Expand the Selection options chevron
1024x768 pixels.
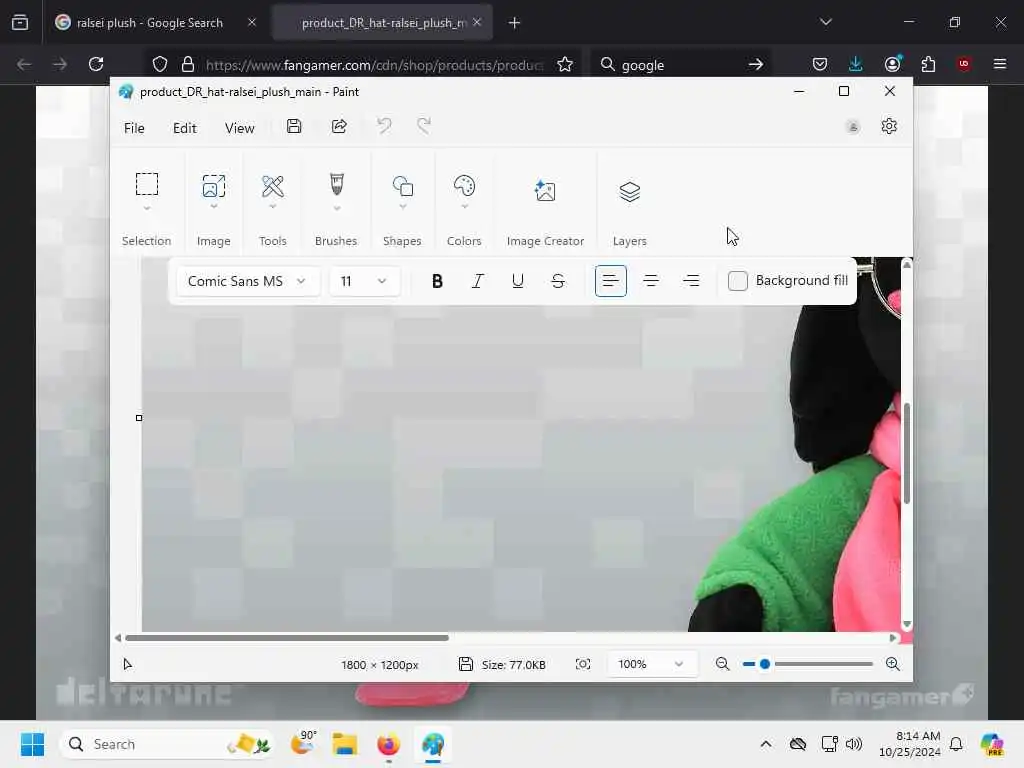coord(146,208)
